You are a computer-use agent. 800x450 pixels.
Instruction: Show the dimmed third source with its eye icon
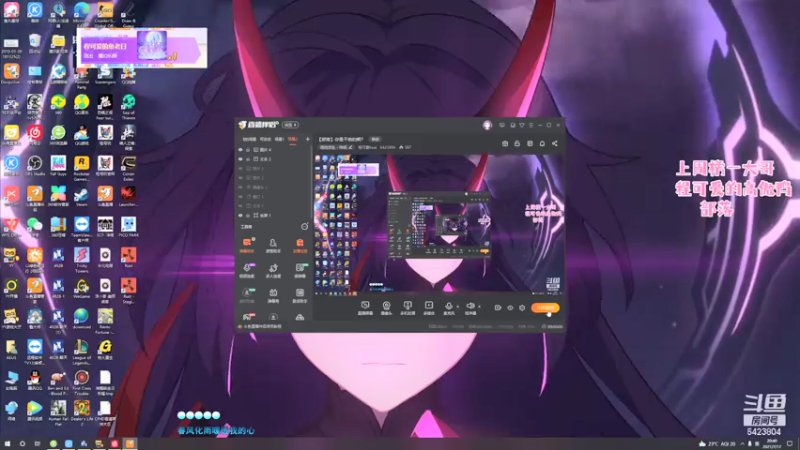[x=241, y=168]
